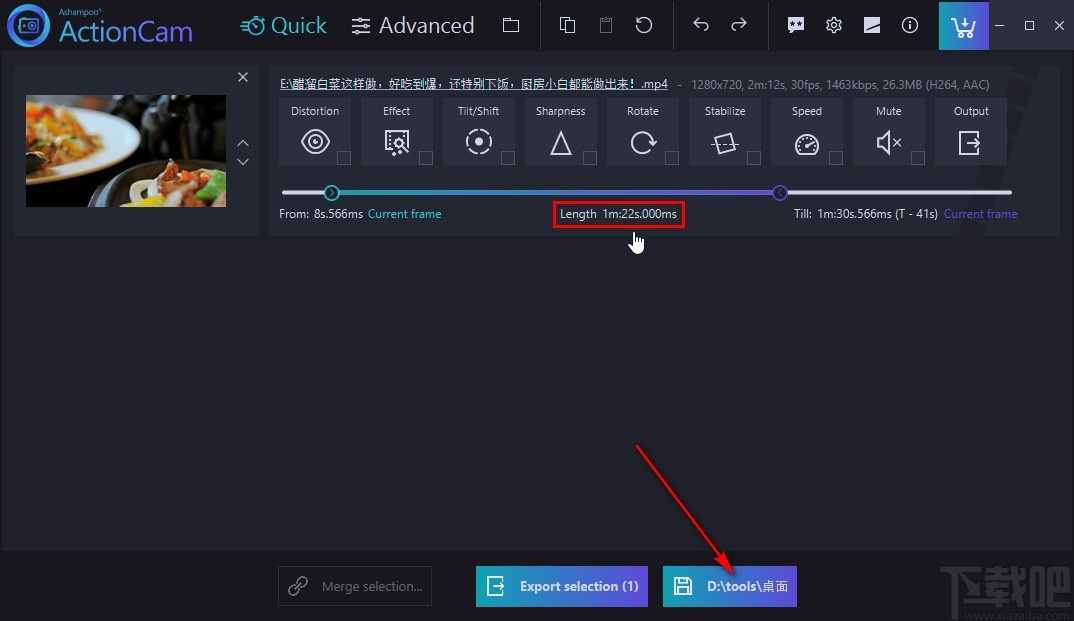1074x621 pixels.
Task: Open a video file via folder icon
Action: pyautogui.click(x=511, y=25)
